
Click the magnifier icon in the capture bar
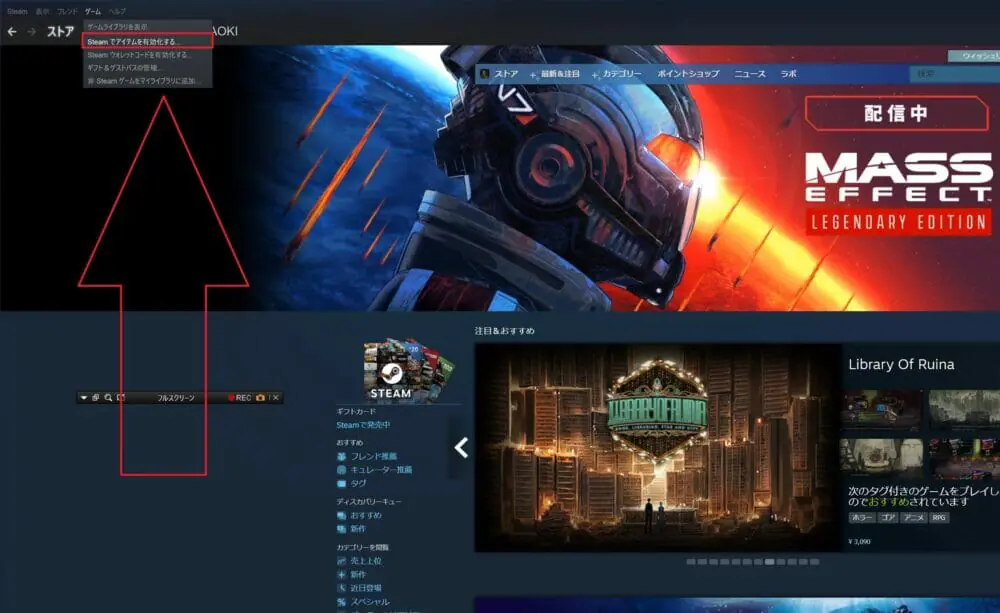108,398
